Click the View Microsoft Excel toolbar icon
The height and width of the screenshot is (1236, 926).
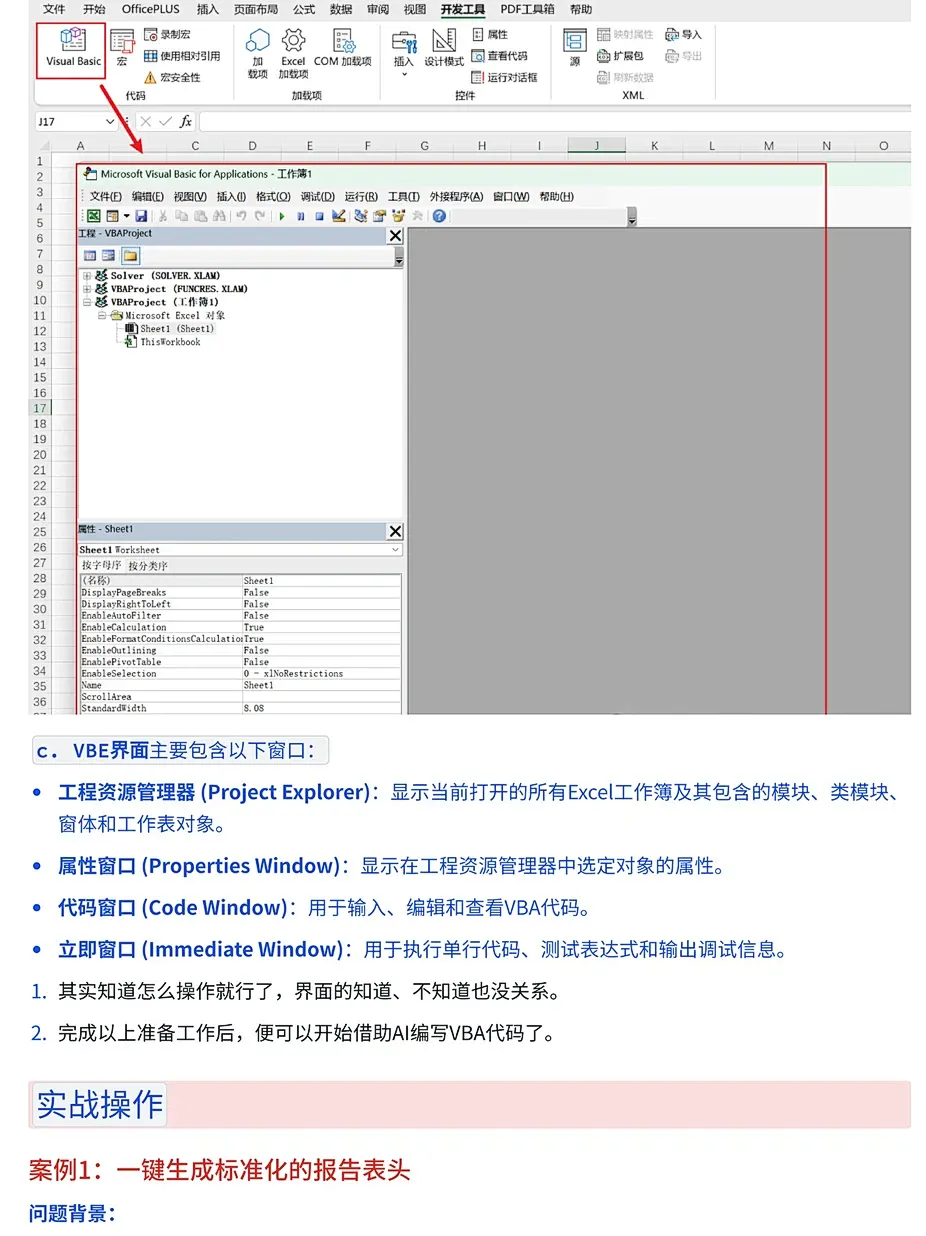(x=93, y=216)
